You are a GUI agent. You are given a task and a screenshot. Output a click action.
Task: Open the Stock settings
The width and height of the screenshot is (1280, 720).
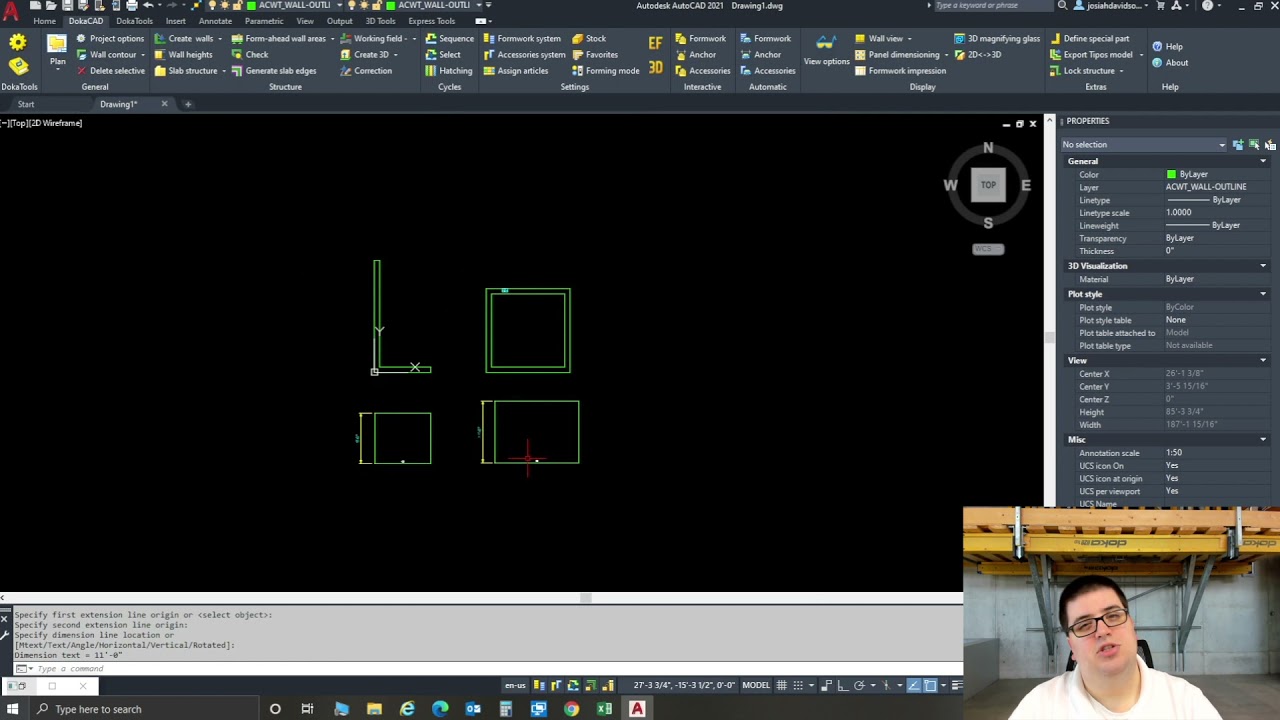tap(589, 39)
